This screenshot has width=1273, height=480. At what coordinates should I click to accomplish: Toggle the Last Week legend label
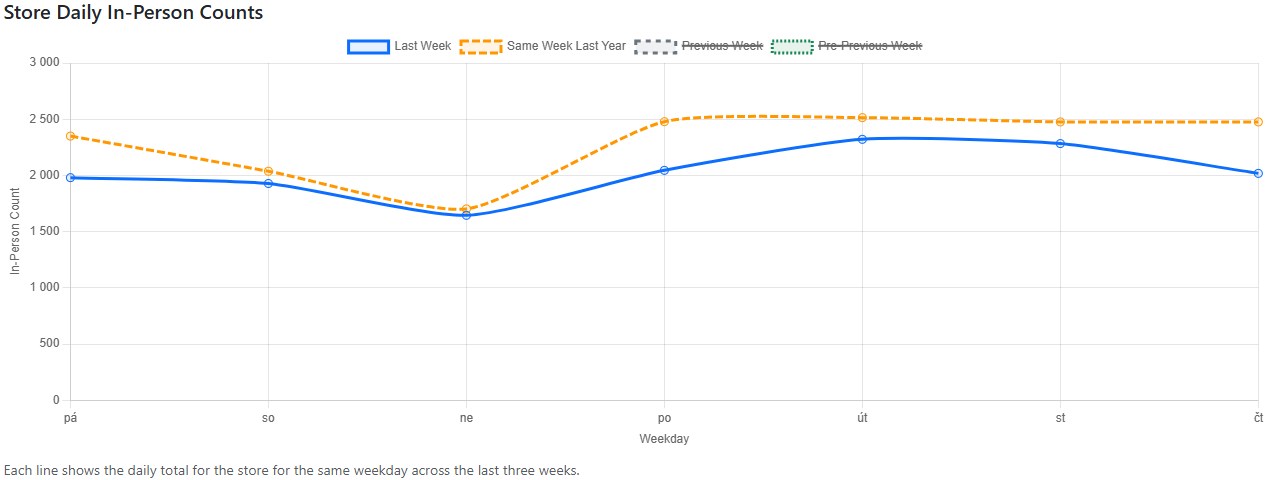click(423, 46)
